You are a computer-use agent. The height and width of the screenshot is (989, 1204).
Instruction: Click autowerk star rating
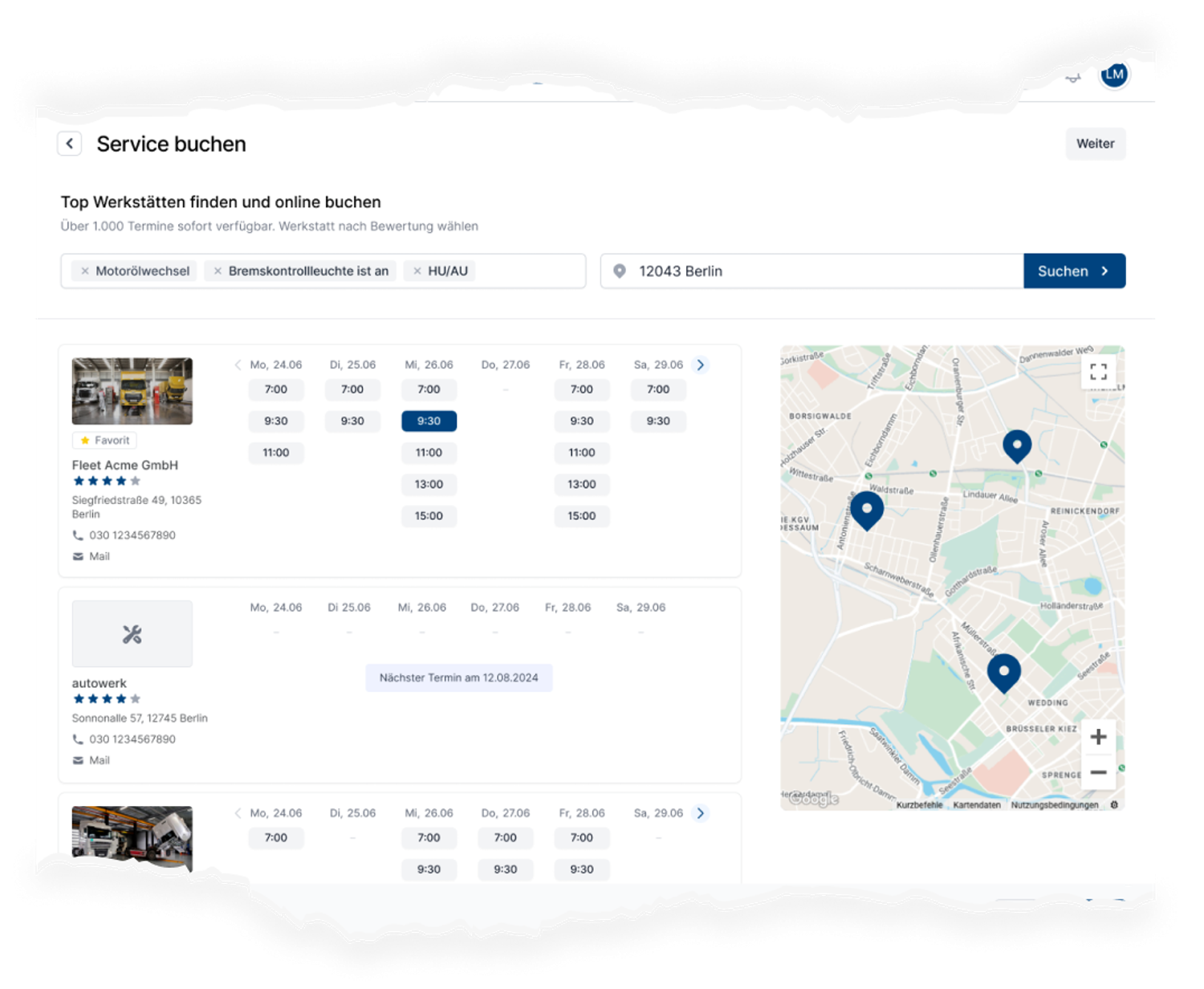point(107,699)
